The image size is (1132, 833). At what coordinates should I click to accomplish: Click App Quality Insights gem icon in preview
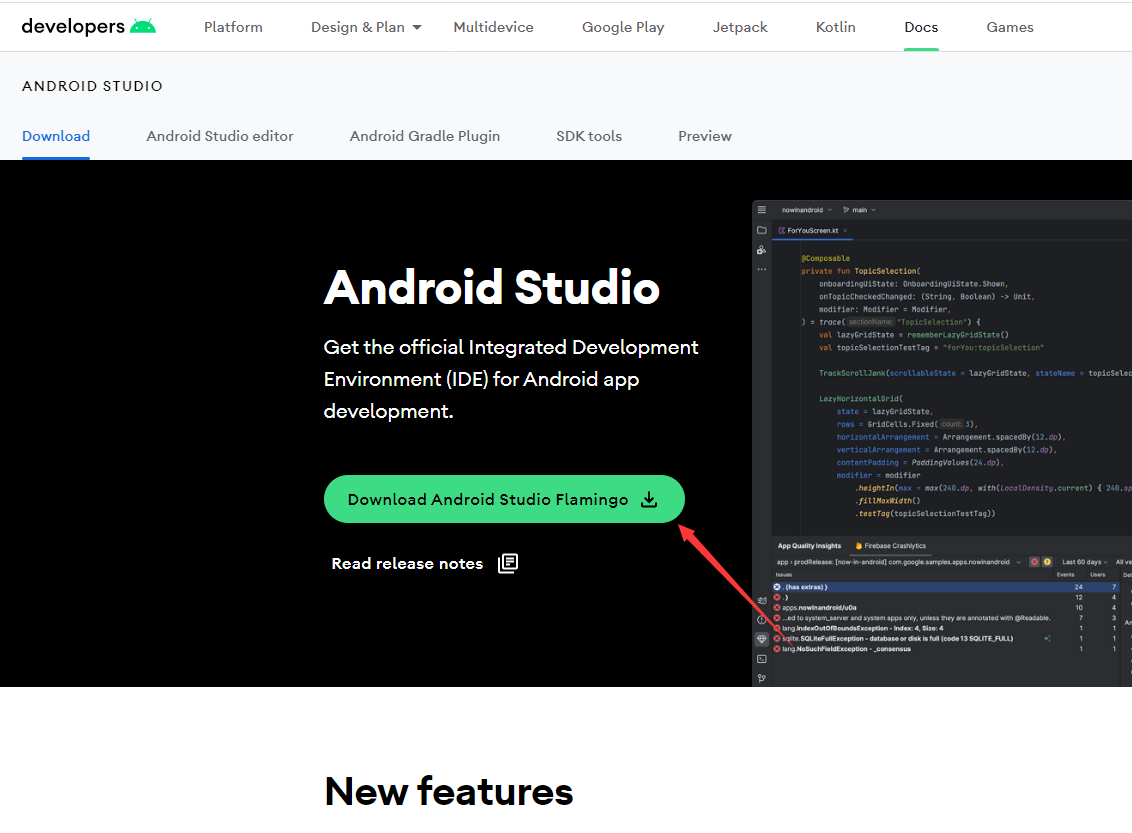[x=762, y=640]
